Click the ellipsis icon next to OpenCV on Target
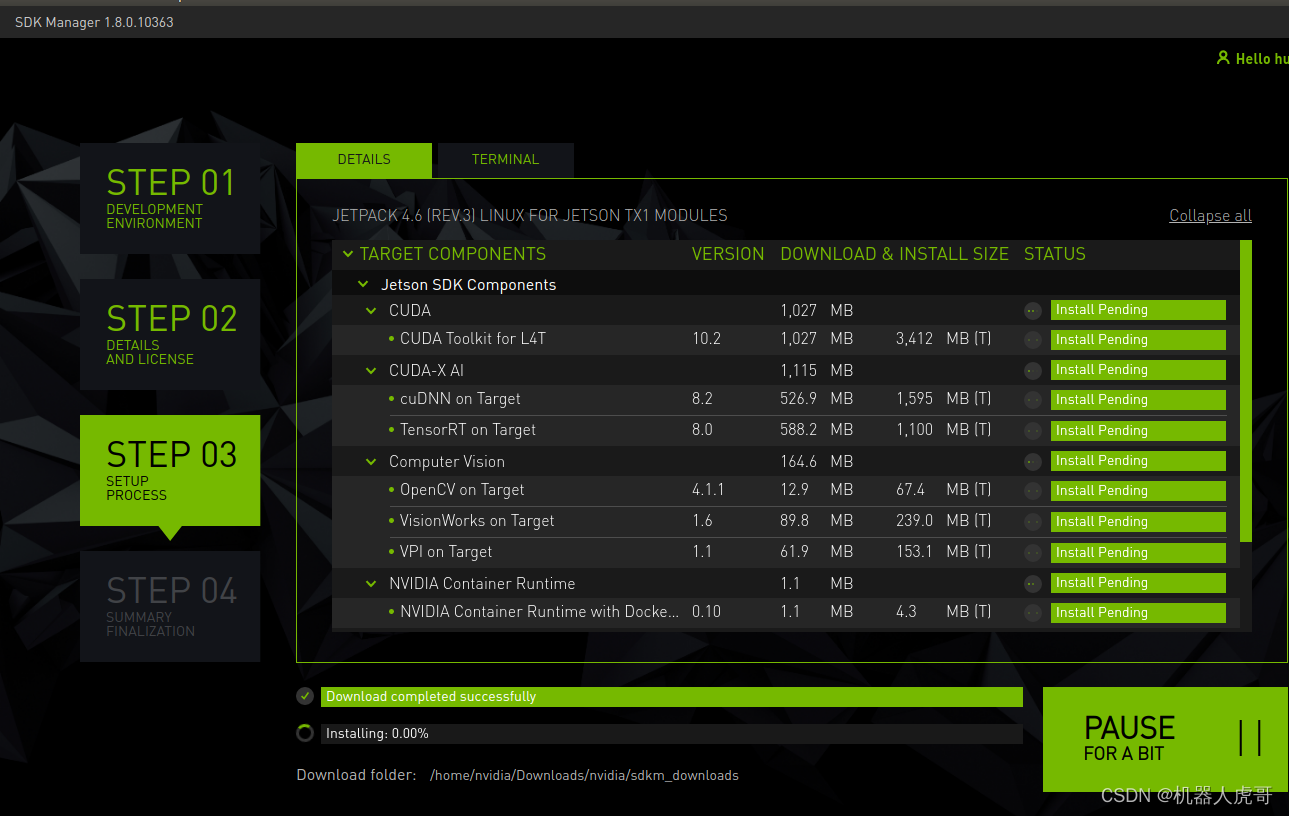 pyautogui.click(x=1032, y=490)
